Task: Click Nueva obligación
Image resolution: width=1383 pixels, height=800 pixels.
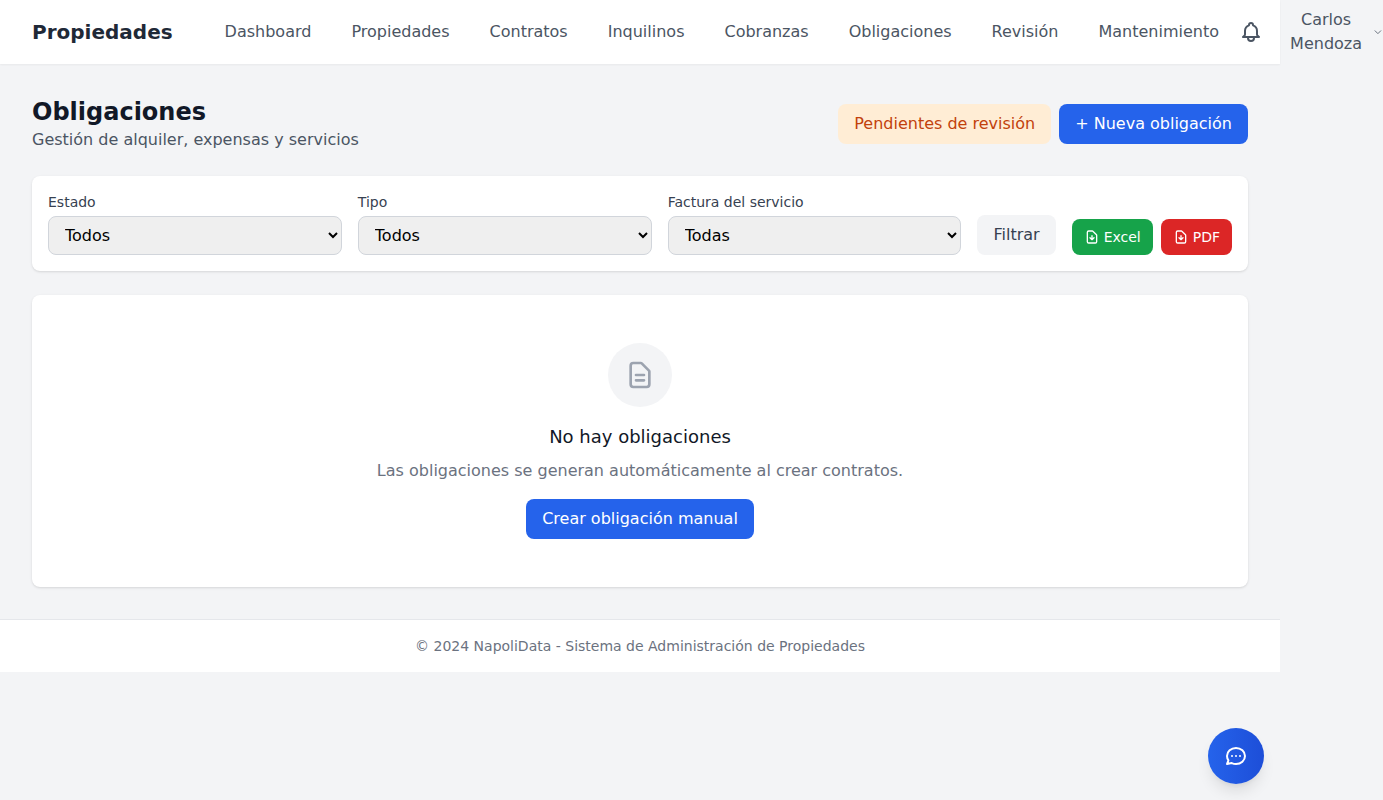Action: (x=1153, y=123)
